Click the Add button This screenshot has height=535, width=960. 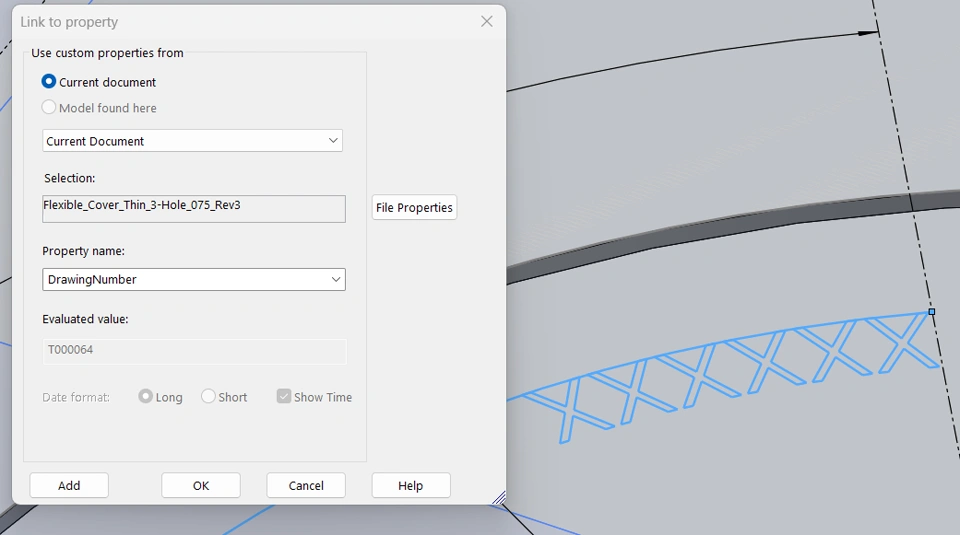tap(69, 485)
